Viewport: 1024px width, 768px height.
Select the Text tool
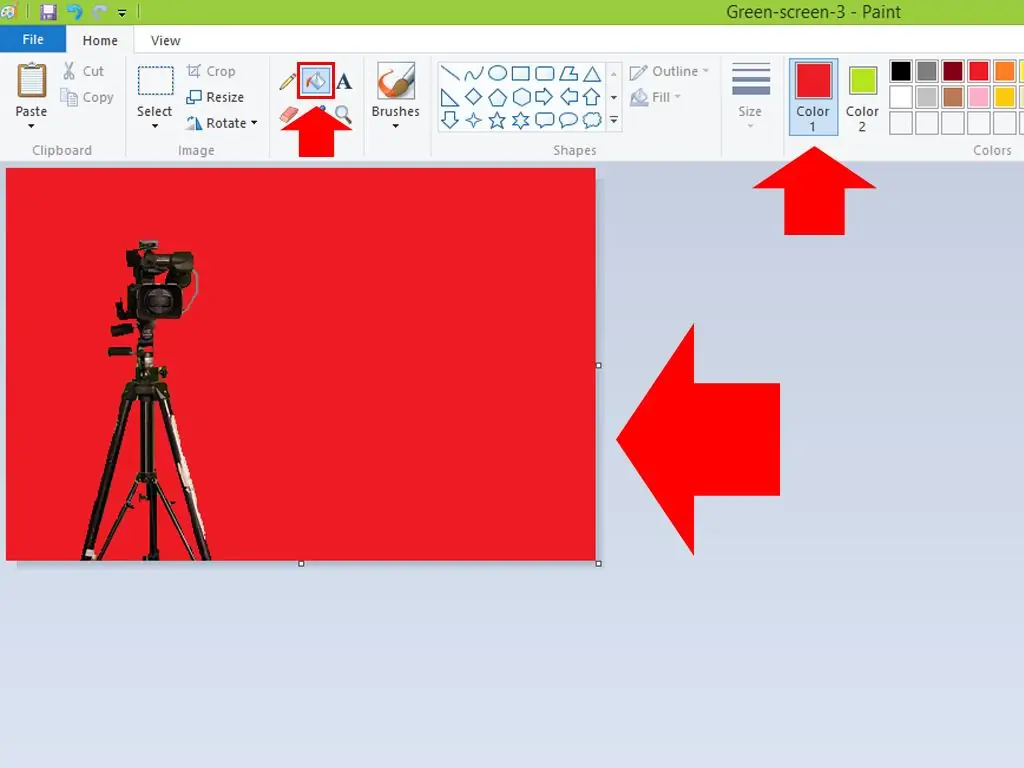coord(344,82)
